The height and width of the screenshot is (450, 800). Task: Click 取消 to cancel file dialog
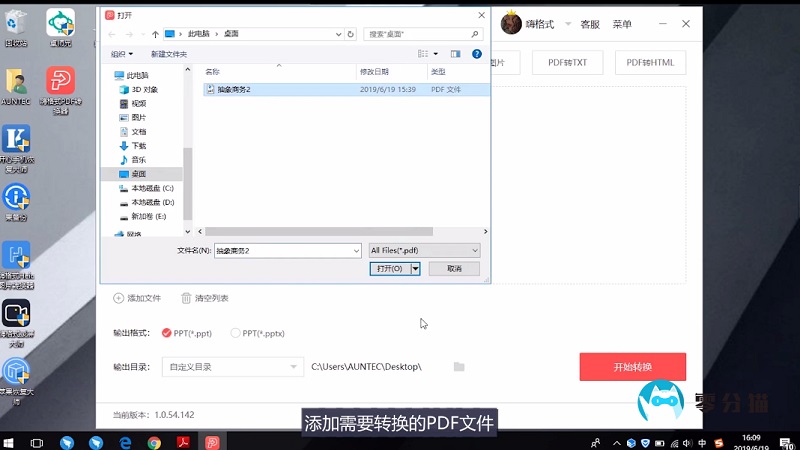[454, 269]
